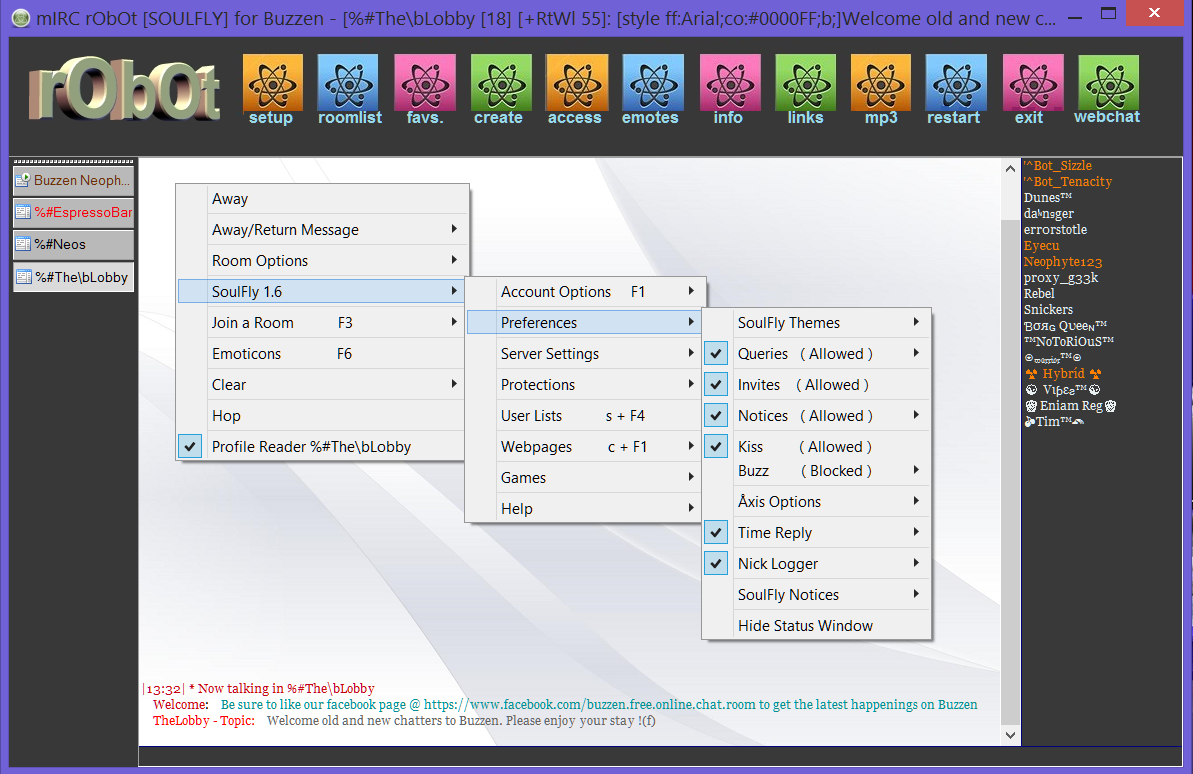Viewport: 1193px width, 774px height.
Task: Select user Hybrid in nick list
Action: point(1064,374)
